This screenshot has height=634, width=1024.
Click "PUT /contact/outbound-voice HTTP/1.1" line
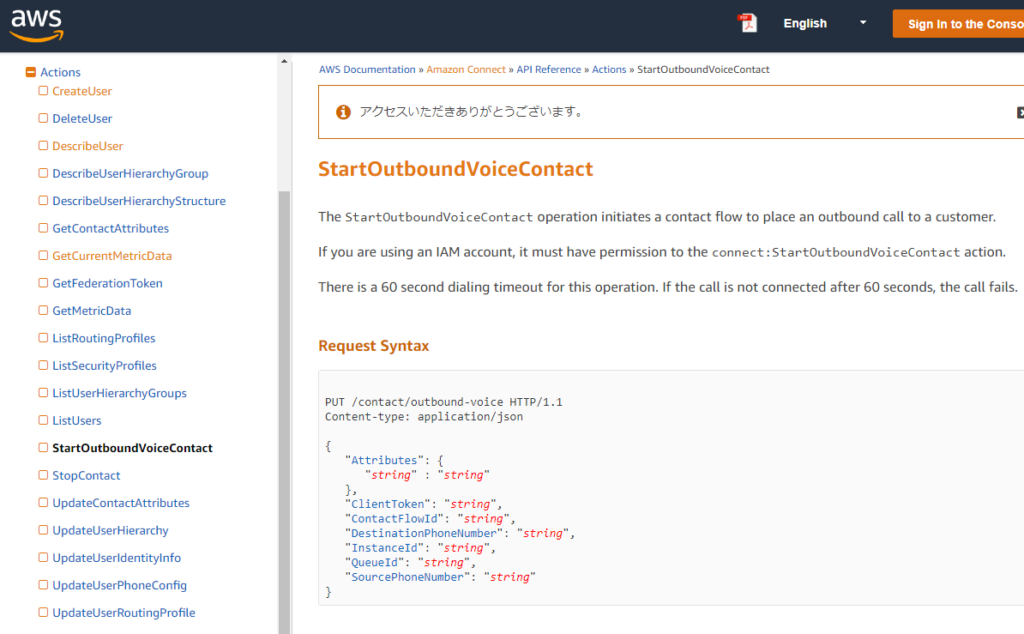(x=443, y=402)
